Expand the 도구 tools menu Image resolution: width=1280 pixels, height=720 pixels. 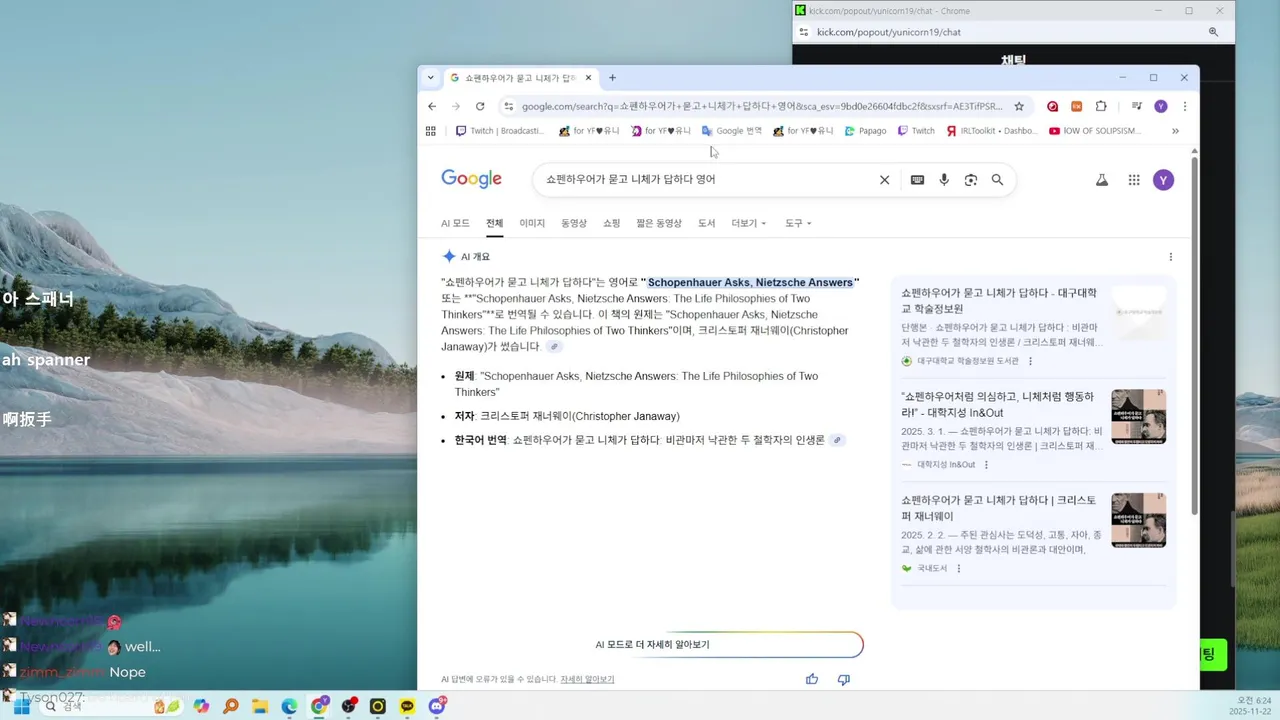click(x=798, y=223)
